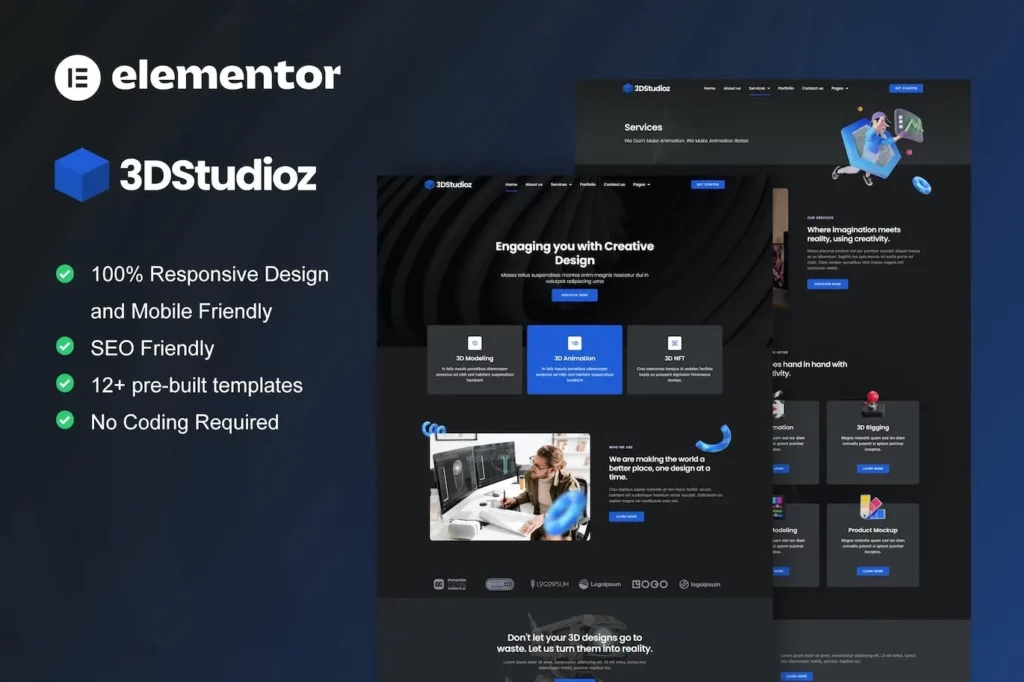Click the blue highlighted 3D Animation card

(x=575, y=358)
